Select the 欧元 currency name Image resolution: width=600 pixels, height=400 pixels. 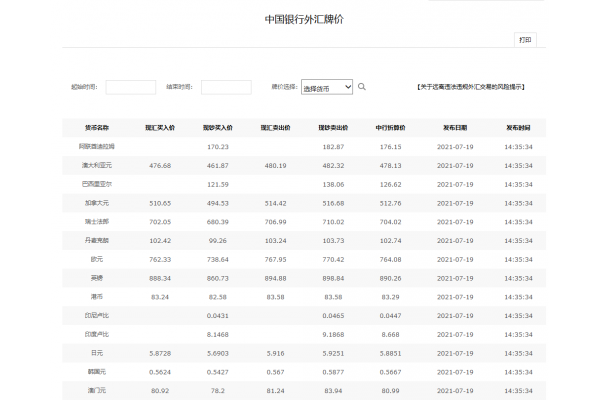(x=97, y=259)
